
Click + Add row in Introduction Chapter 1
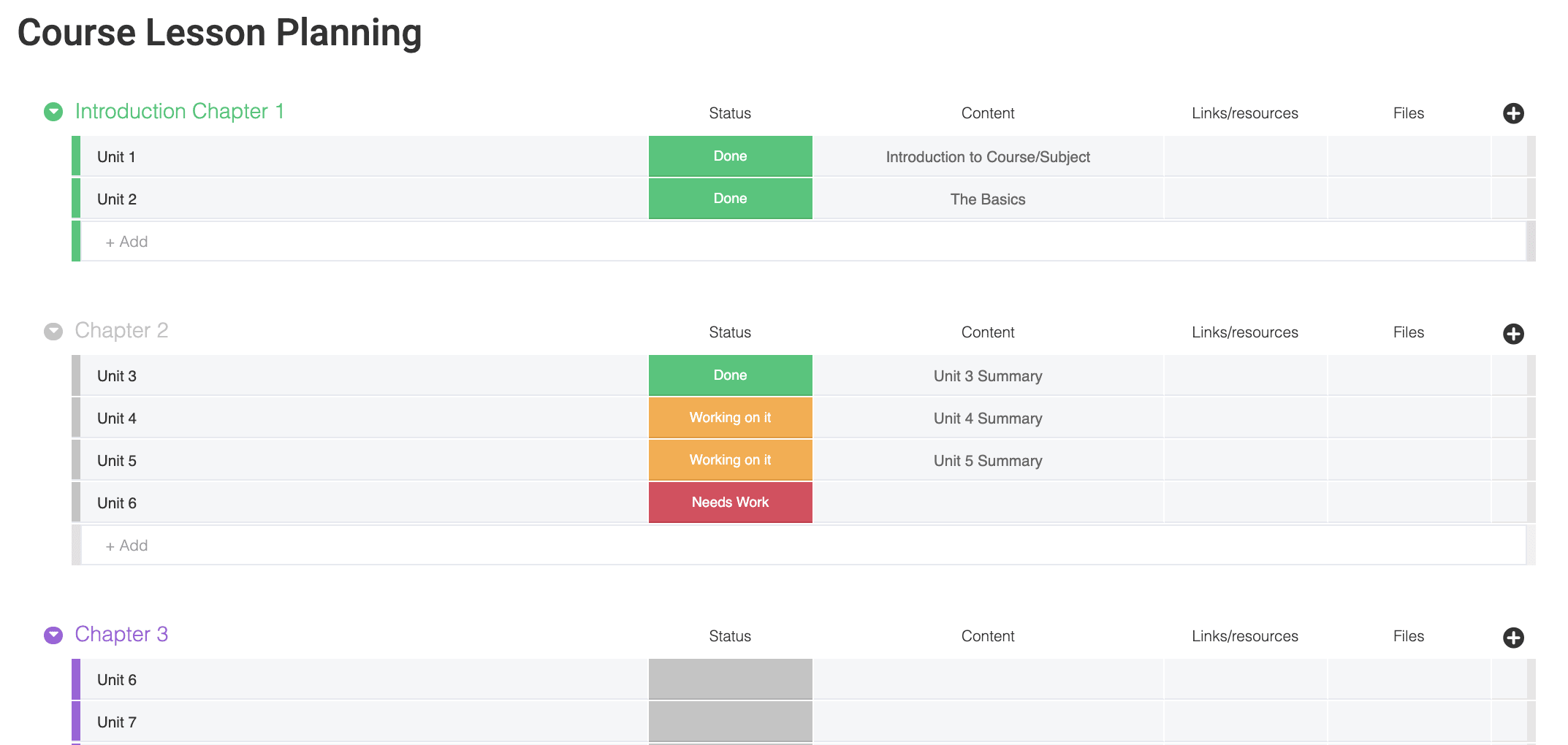[803, 242]
